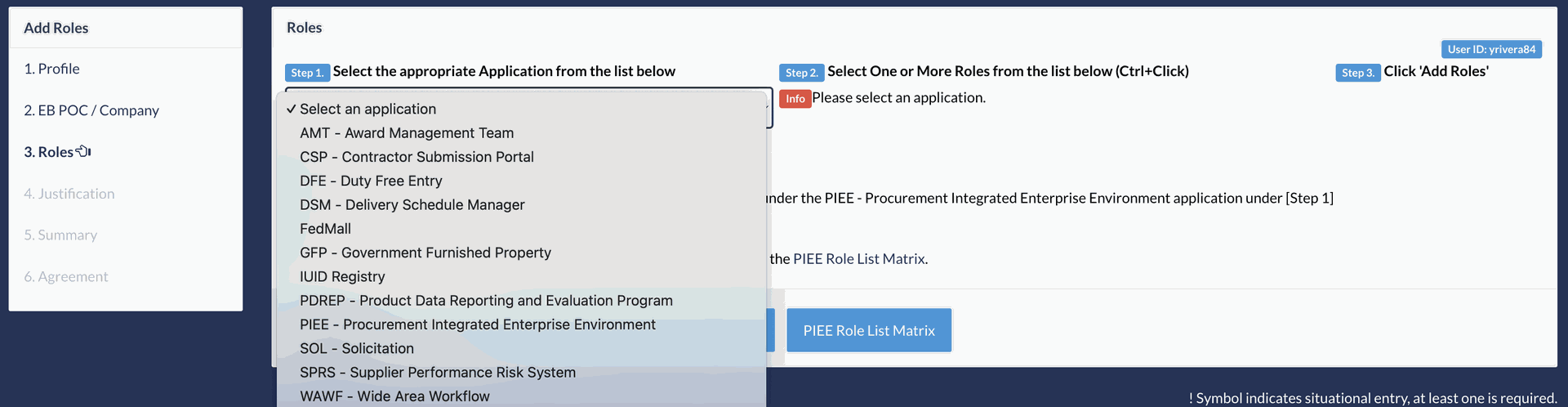Go to EB POC / Company step
Image resolution: width=1568 pixels, height=407 pixels.
click(91, 110)
